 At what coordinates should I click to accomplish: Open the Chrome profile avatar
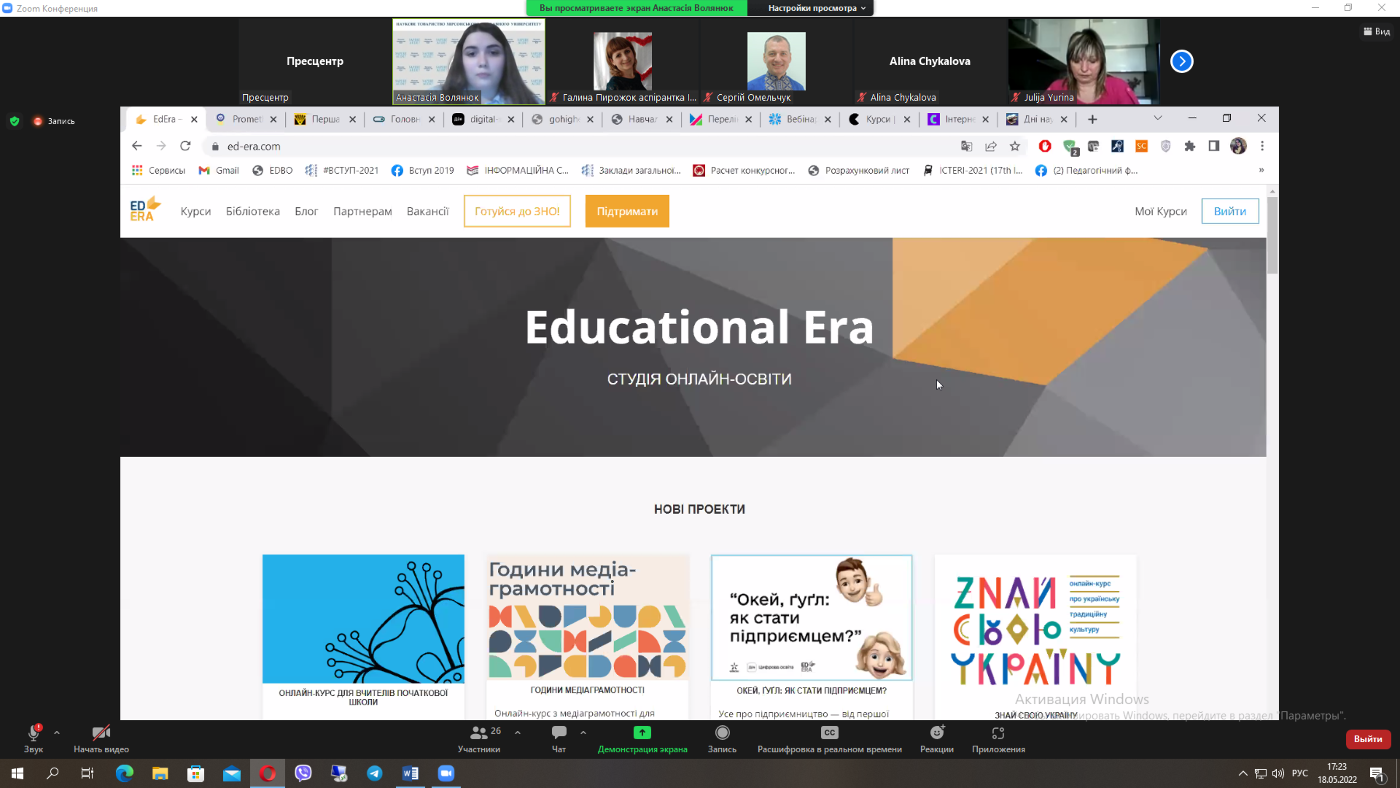pyautogui.click(x=1238, y=146)
